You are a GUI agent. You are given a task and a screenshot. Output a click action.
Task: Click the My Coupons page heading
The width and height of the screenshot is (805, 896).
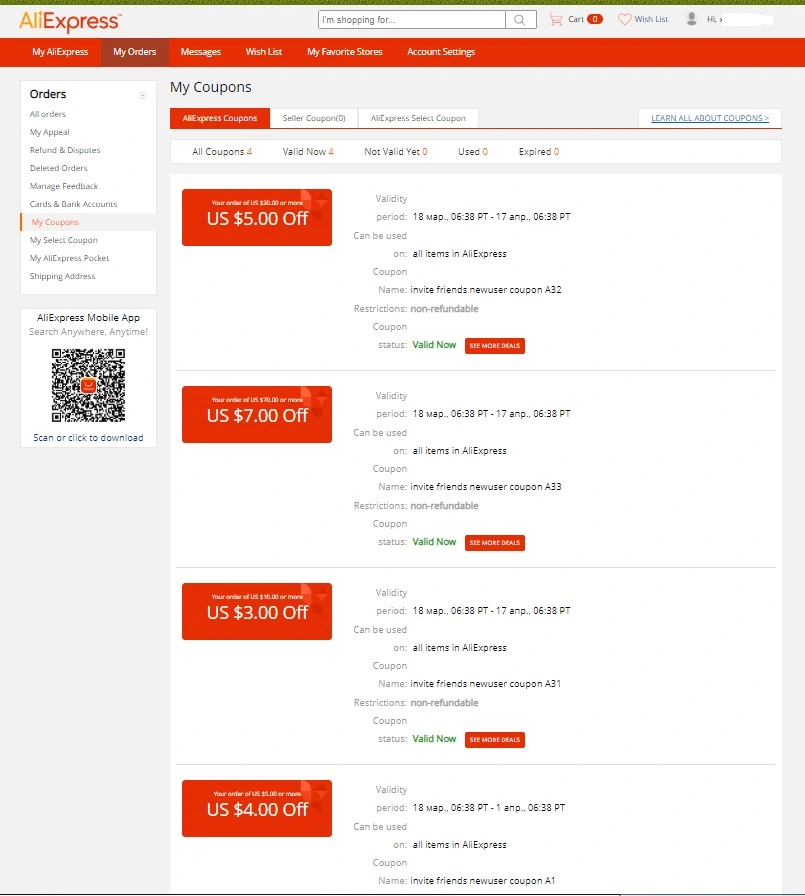211,87
